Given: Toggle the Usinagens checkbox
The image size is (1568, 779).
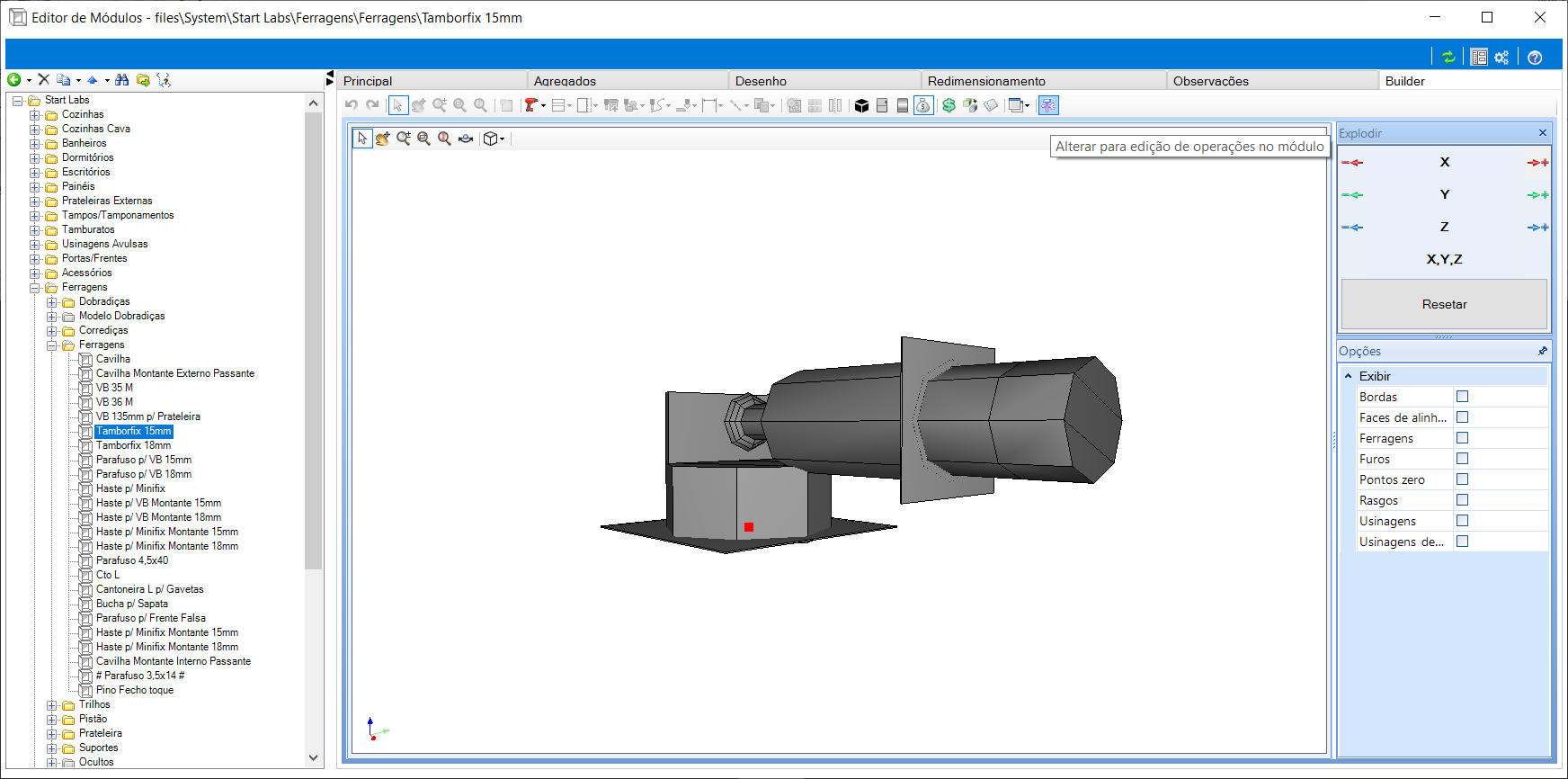Looking at the screenshot, I should [x=1462, y=521].
